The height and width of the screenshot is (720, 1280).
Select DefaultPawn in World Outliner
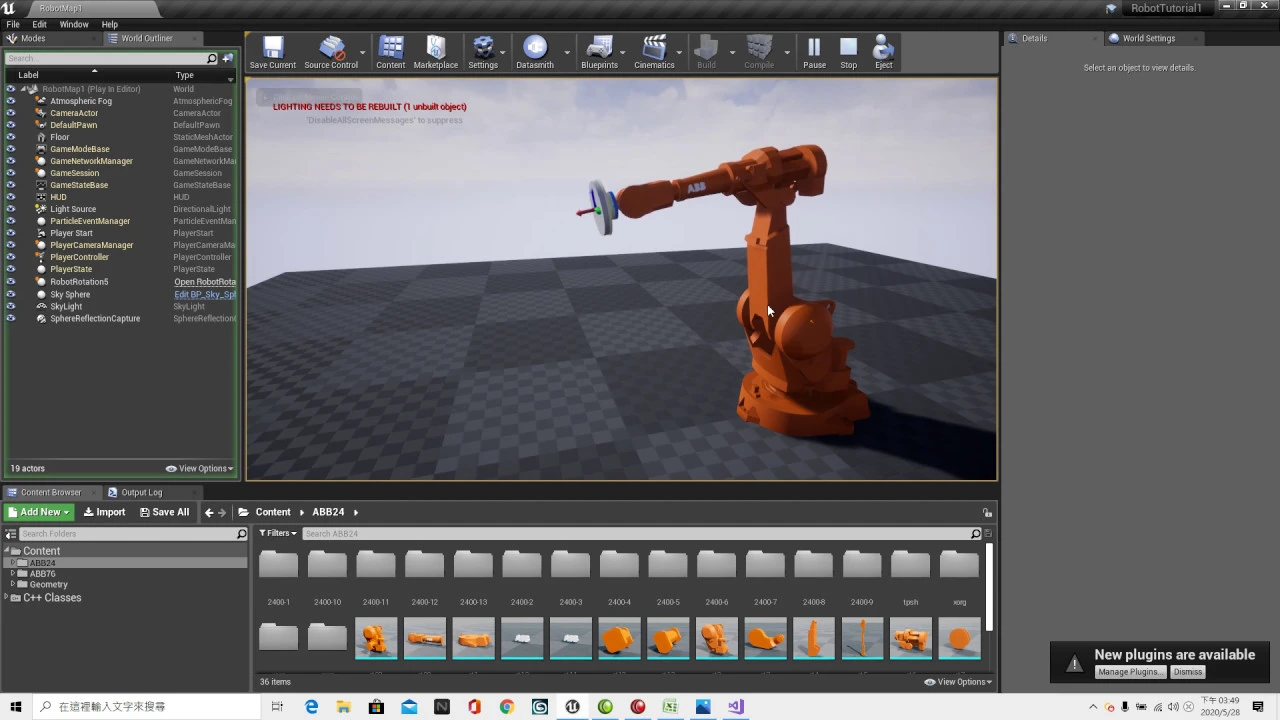click(x=73, y=125)
